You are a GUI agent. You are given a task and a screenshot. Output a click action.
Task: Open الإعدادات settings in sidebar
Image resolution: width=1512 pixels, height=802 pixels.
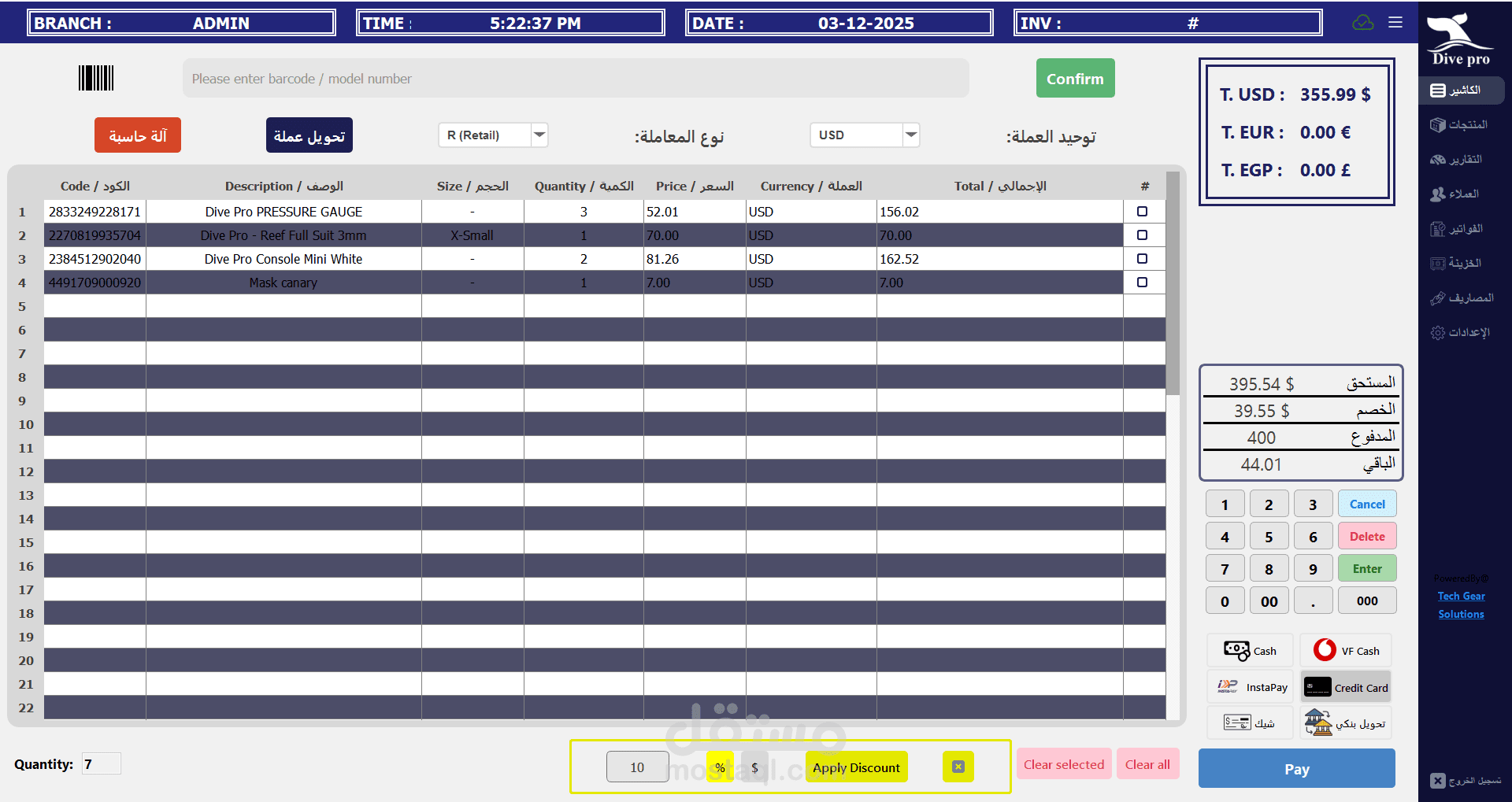[1462, 333]
